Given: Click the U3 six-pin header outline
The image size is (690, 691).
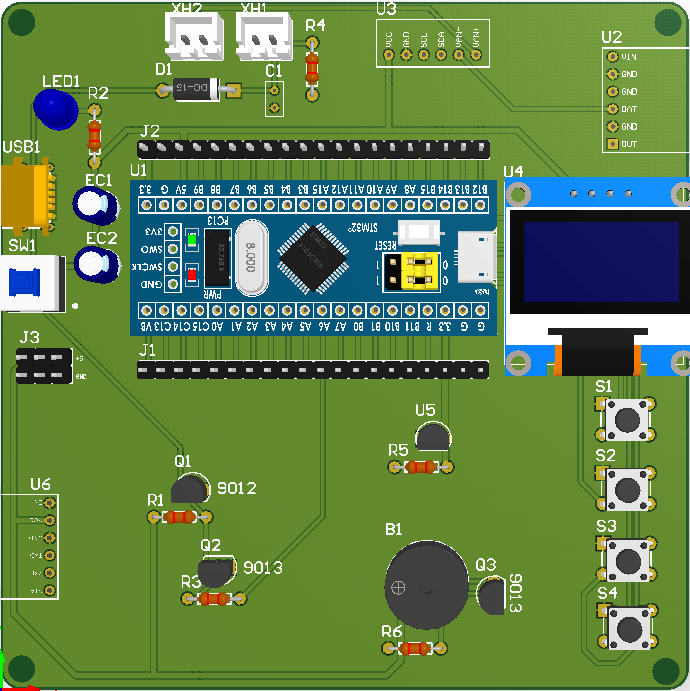Looking at the screenshot, I should pyautogui.click(x=433, y=43).
